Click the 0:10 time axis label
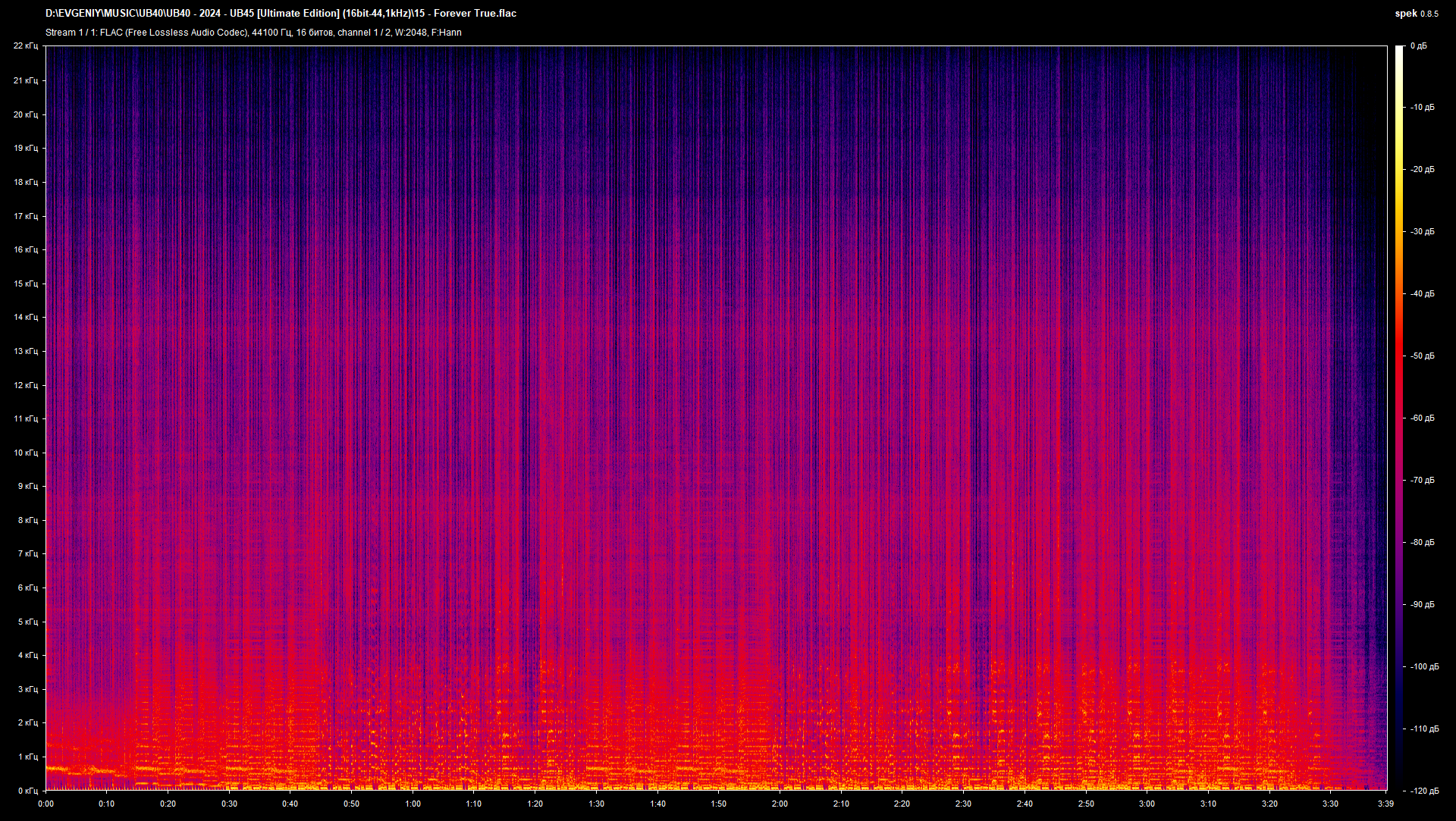The height and width of the screenshot is (821, 1456). (x=107, y=804)
